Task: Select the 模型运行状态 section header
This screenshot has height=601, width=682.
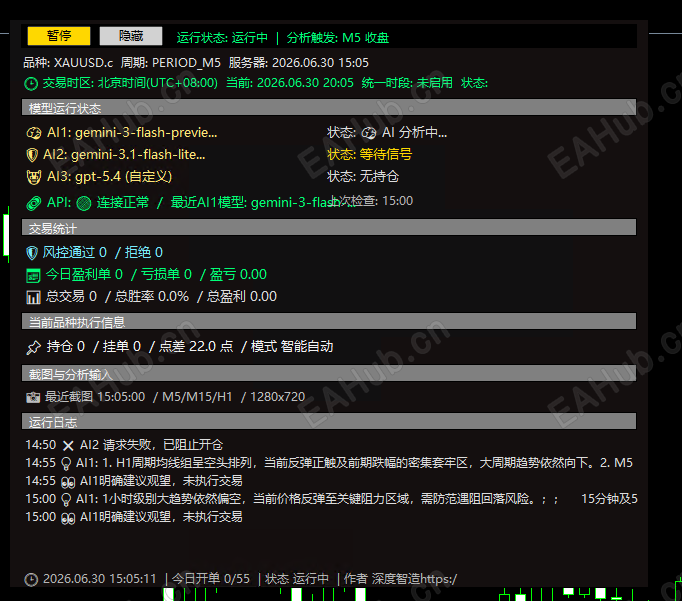Action: pos(329,107)
